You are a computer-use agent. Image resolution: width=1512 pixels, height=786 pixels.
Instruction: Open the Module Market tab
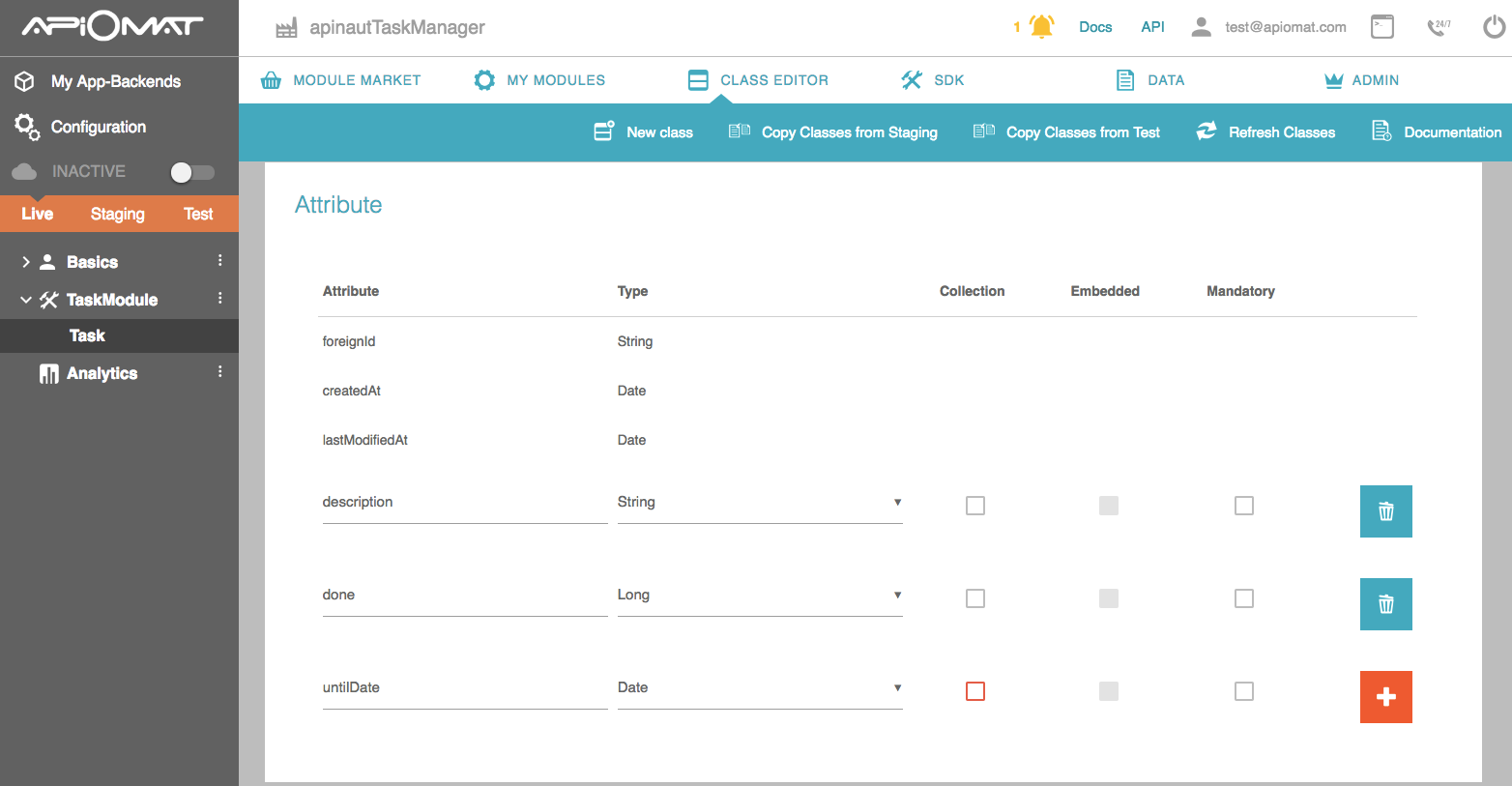click(341, 80)
